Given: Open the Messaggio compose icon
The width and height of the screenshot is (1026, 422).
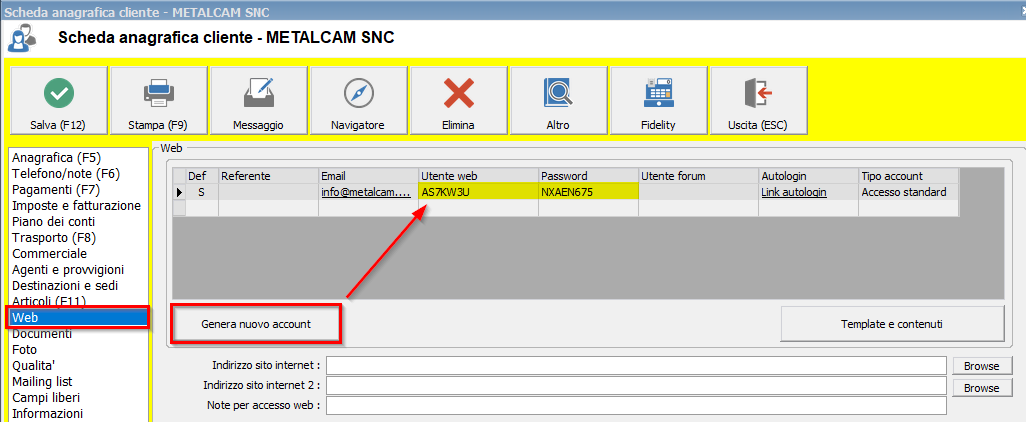Looking at the screenshot, I should [x=258, y=93].
